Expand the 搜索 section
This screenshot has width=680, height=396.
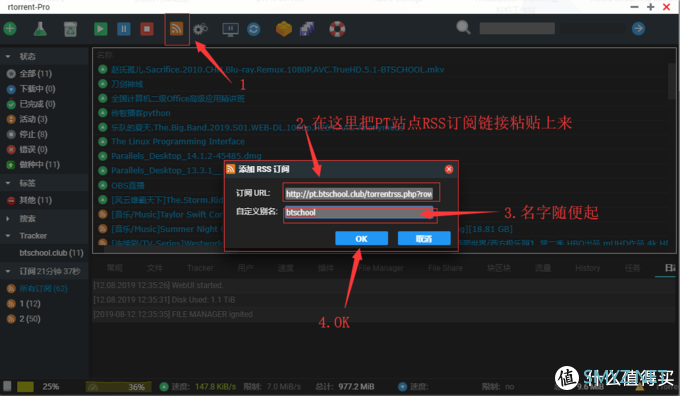[8, 219]
